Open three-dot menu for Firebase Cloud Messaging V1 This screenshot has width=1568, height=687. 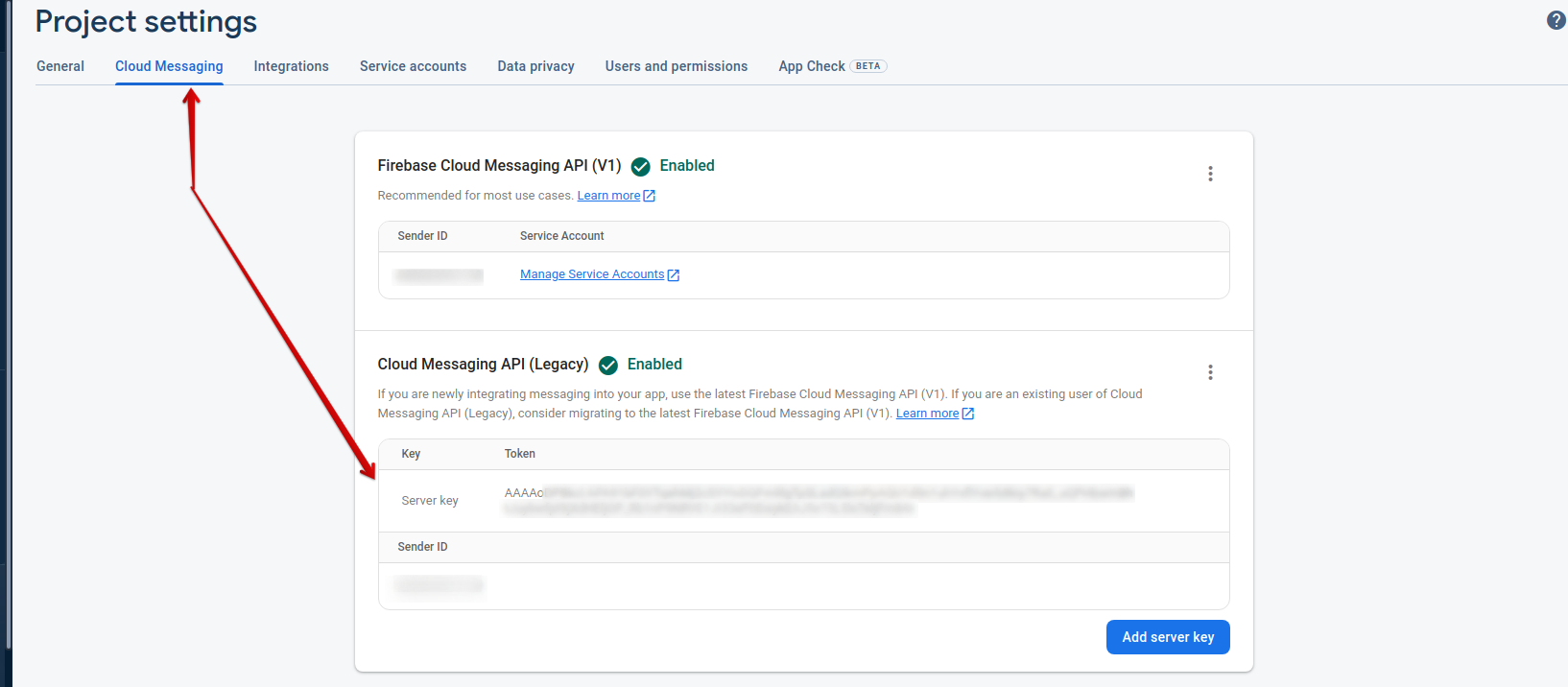coord(1210,174)
